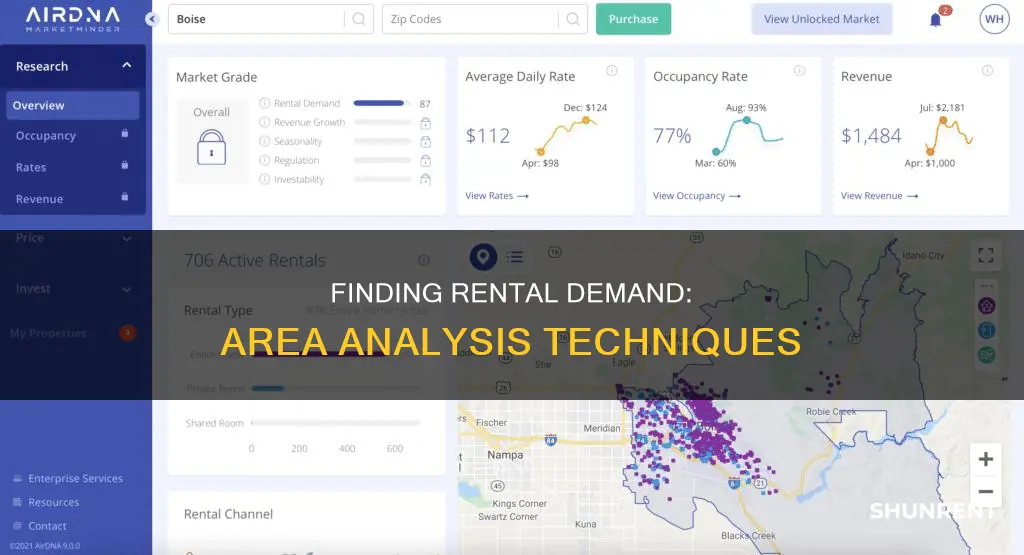
Task: Click the info icon beside Investability
Action: (264, 179)
